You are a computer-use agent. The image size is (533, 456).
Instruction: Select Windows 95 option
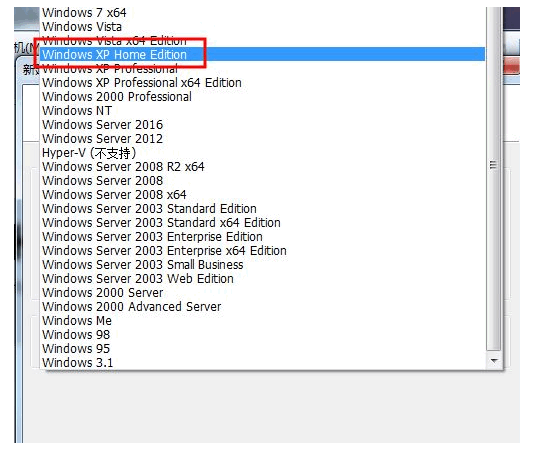tap(263, 349)
